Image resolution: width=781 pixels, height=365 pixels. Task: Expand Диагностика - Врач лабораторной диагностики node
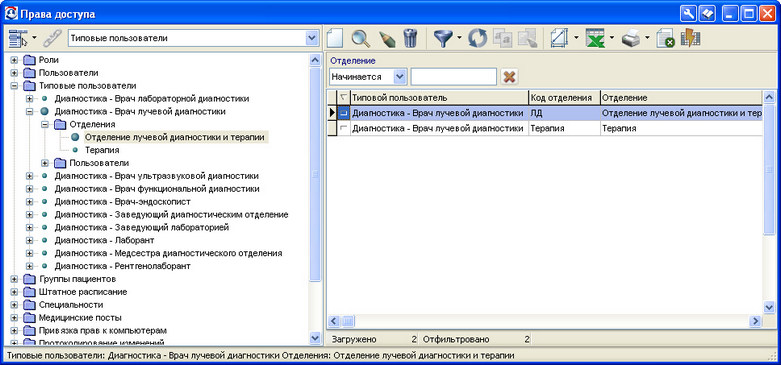pyautogui.click(x=29, y=99)
